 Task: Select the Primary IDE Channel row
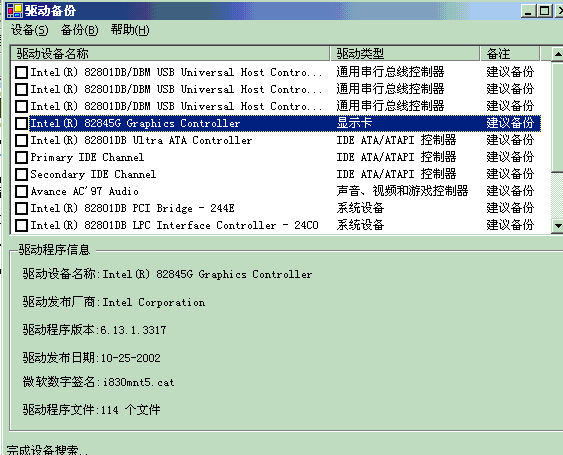285,157
